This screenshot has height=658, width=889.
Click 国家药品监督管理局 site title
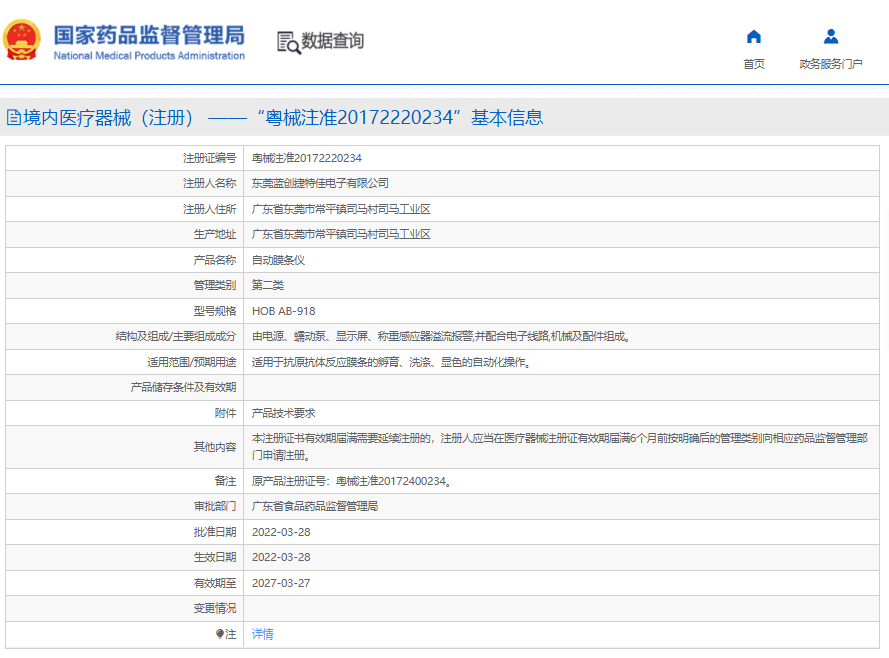(149, 35)
